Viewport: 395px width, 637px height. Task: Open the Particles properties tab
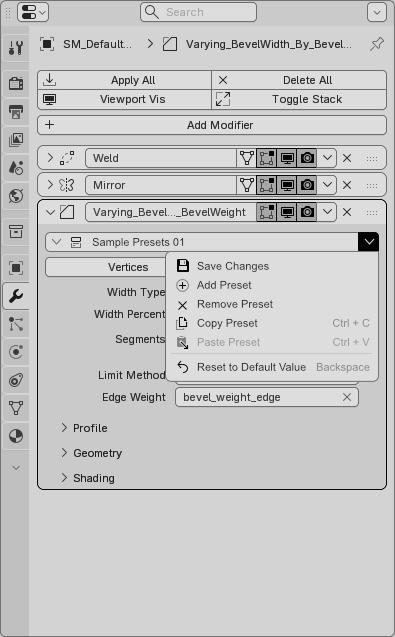(16, 324)
